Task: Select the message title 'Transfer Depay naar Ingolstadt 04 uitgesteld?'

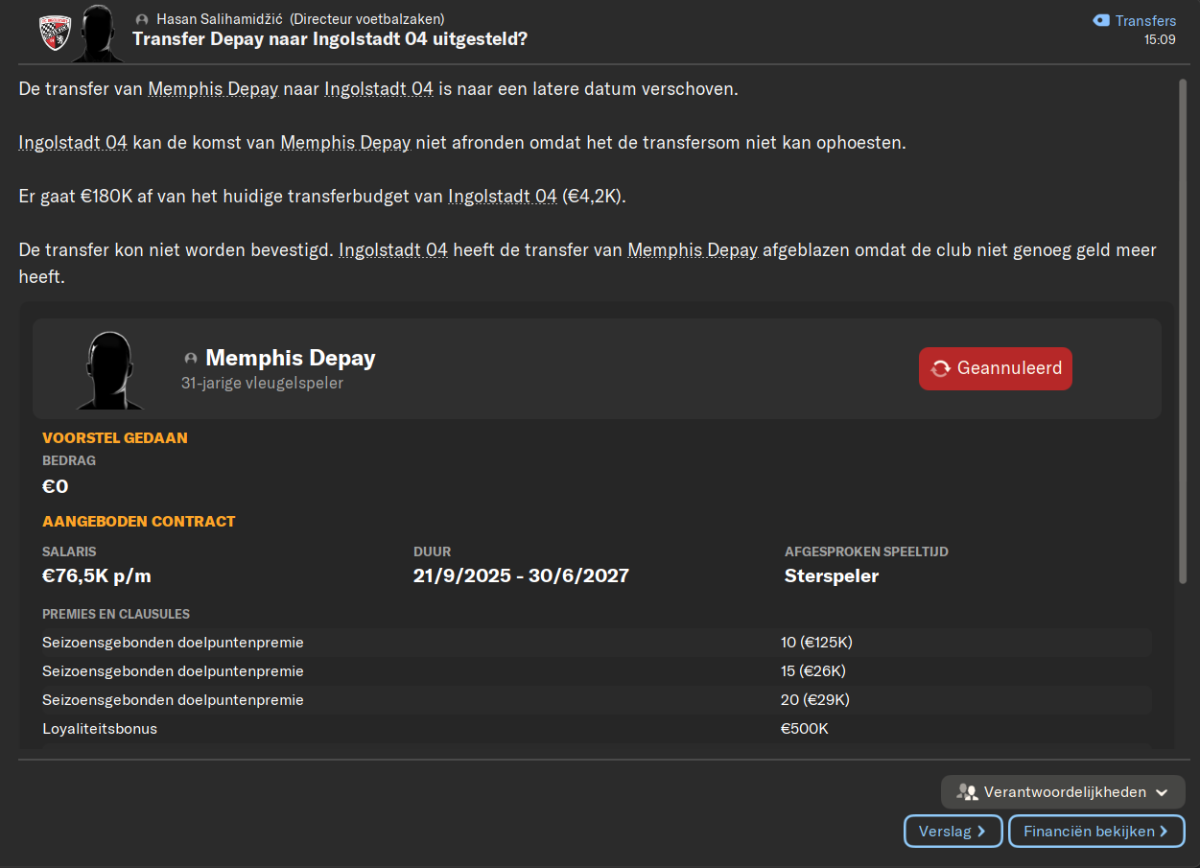Action: coord(330,39)
